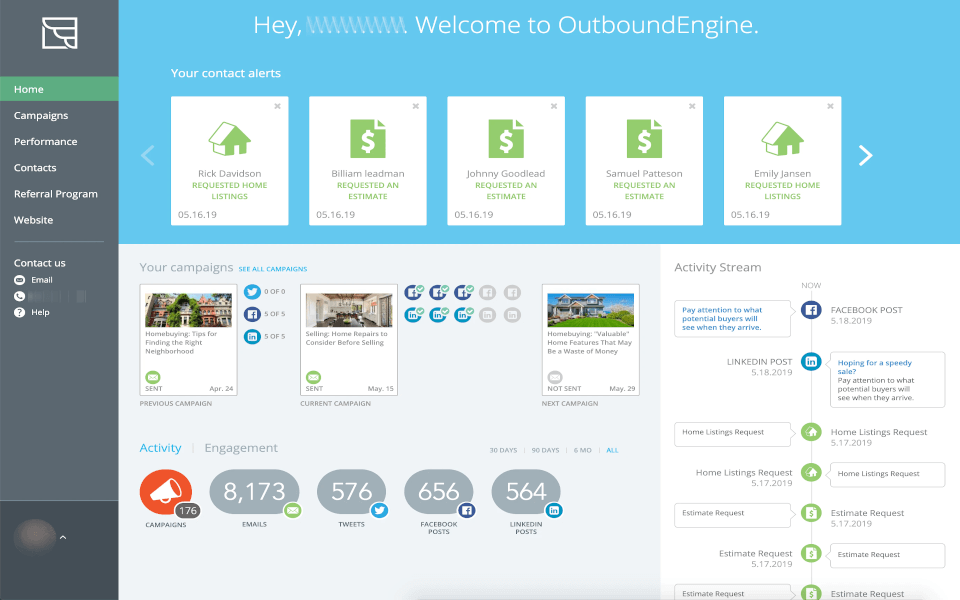Image resolution: width=960 pixels, height=600 pixels.
Task: Click first checked Facebook post icon
Action: [x=414, y=292]
